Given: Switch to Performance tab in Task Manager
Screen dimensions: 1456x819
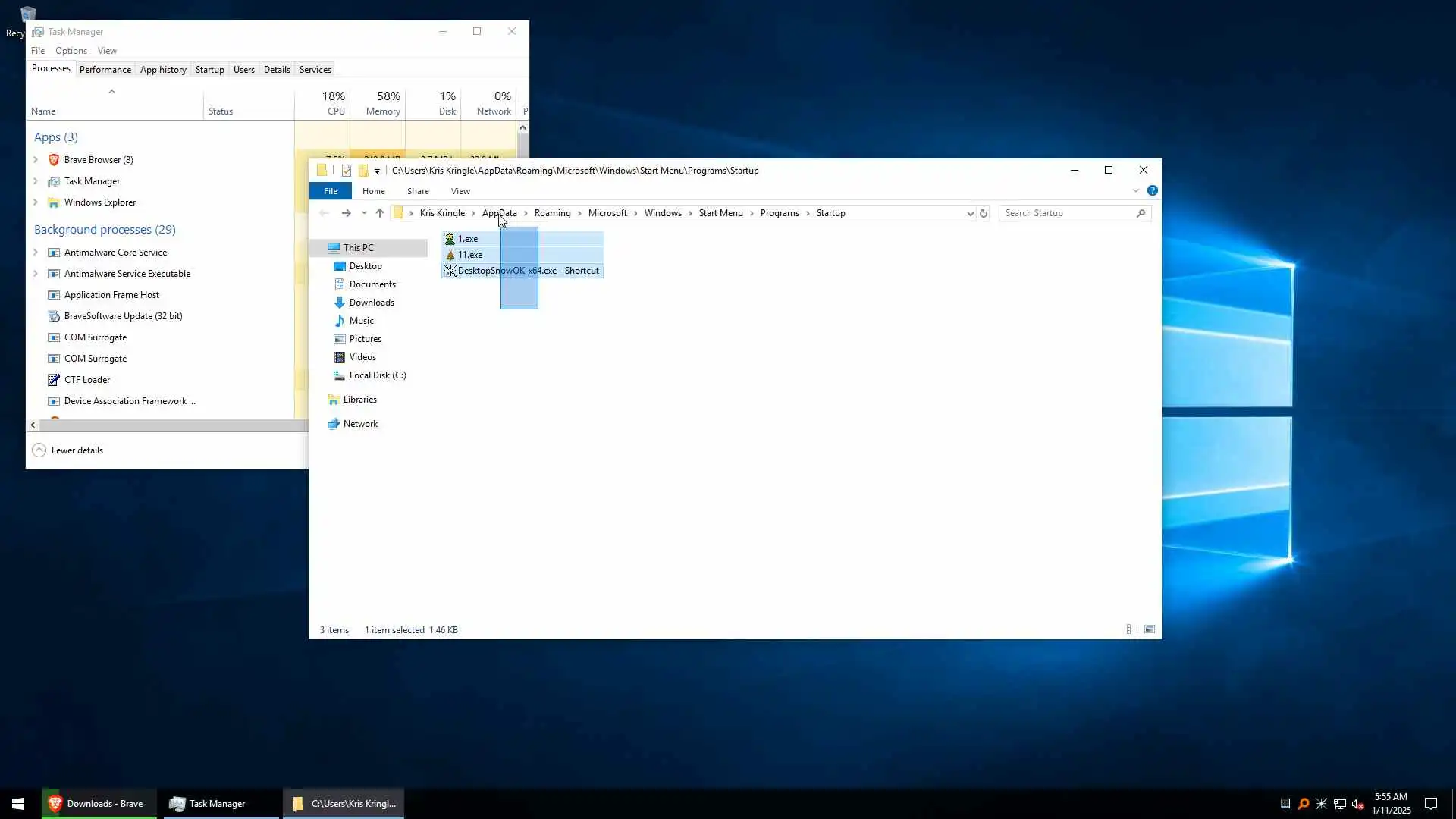Looking at the screenshot, I should [x=105, y=69].
